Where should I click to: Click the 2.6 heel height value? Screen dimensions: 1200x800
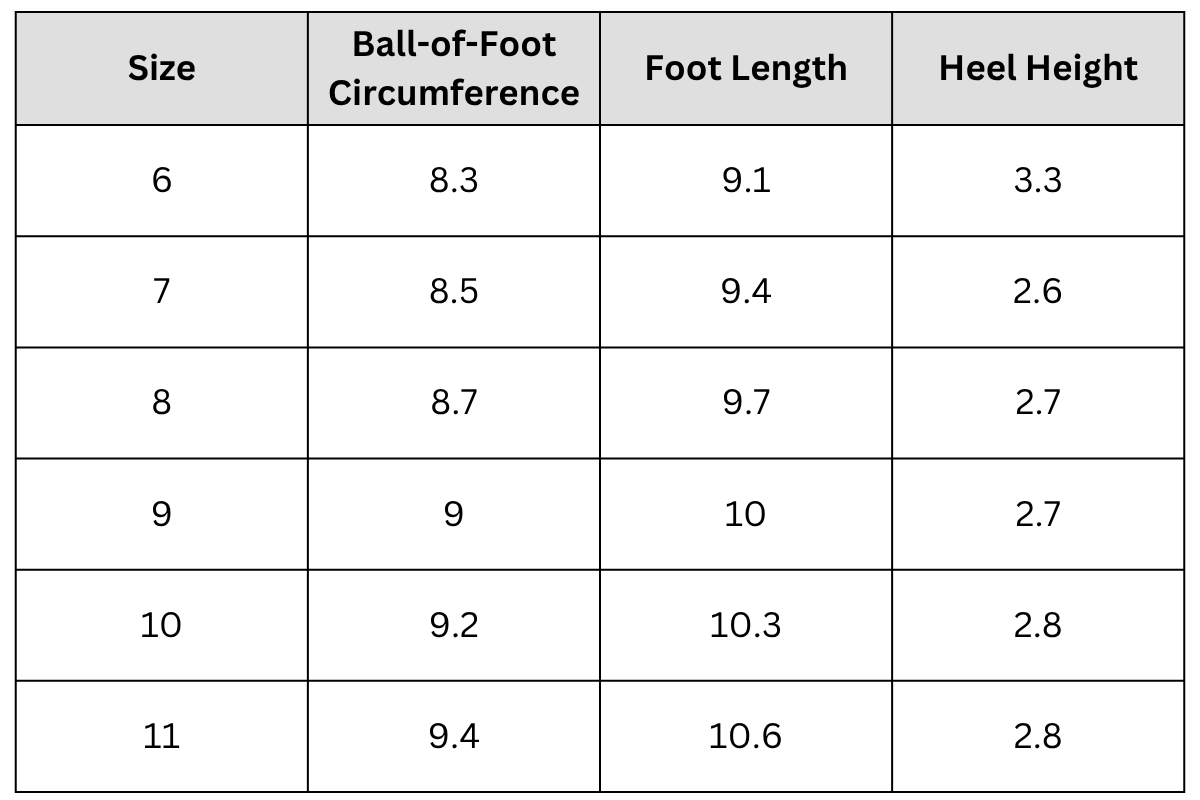pyautogui.click(x=1038, y=292)
